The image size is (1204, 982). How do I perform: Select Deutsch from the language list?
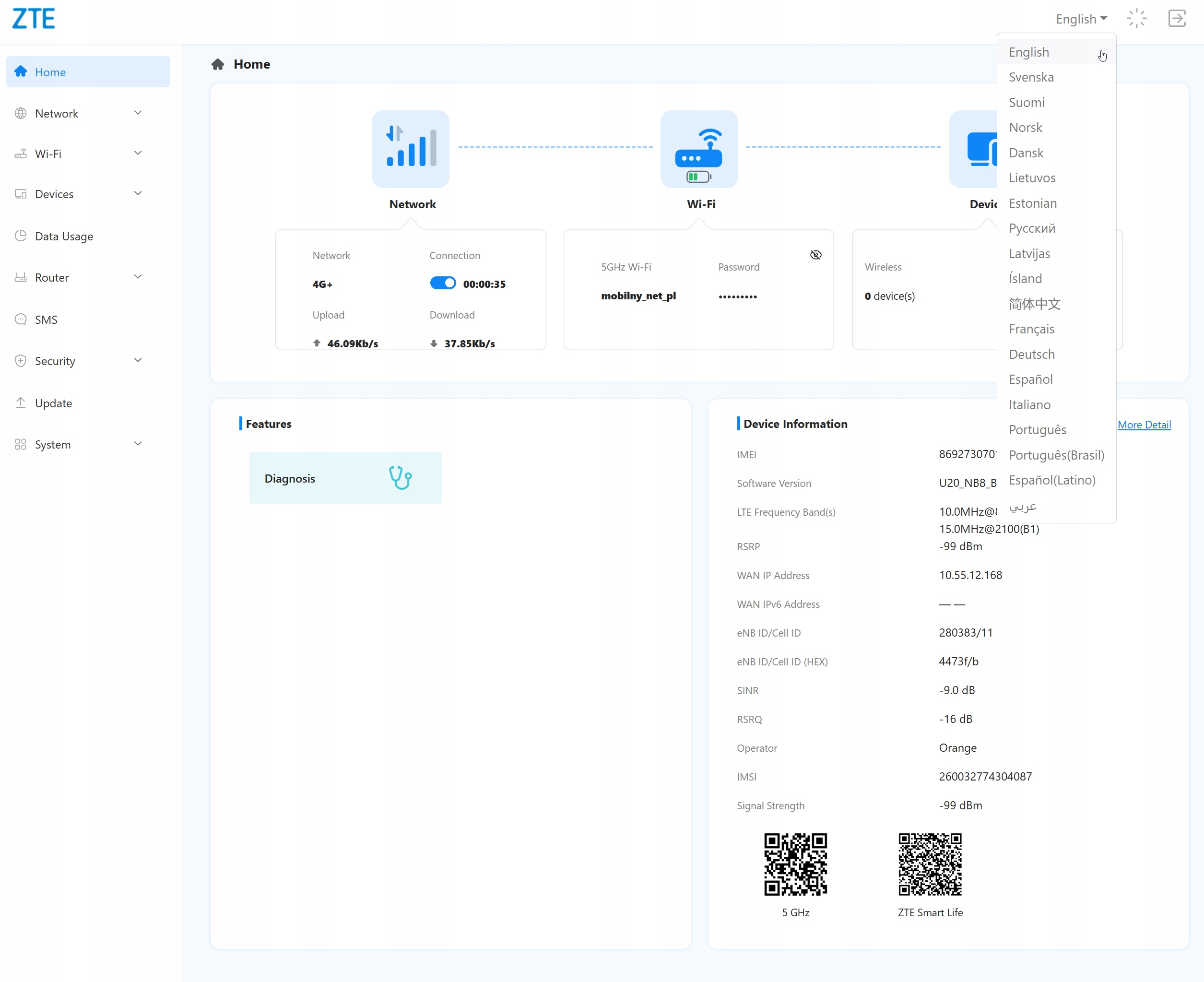[x=1031, y=354]
